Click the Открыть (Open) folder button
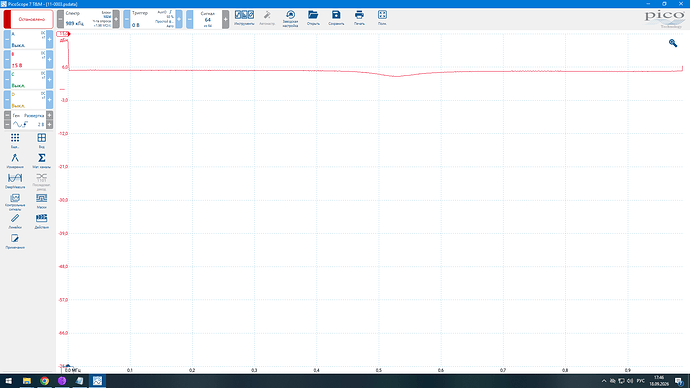 click(x=313, y=18)
